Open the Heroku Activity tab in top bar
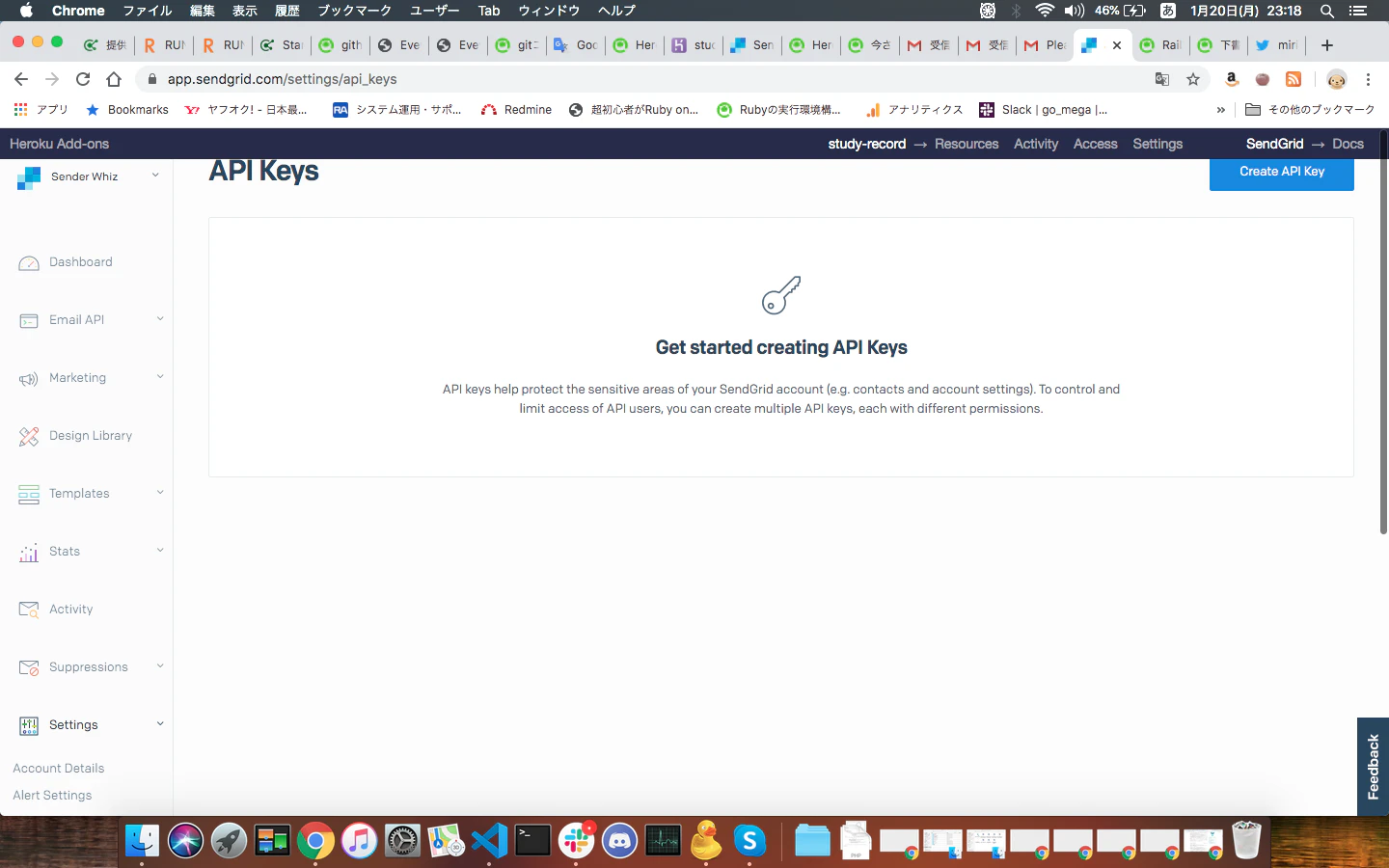This screenshot has height=868, width=1389. 1036,144
